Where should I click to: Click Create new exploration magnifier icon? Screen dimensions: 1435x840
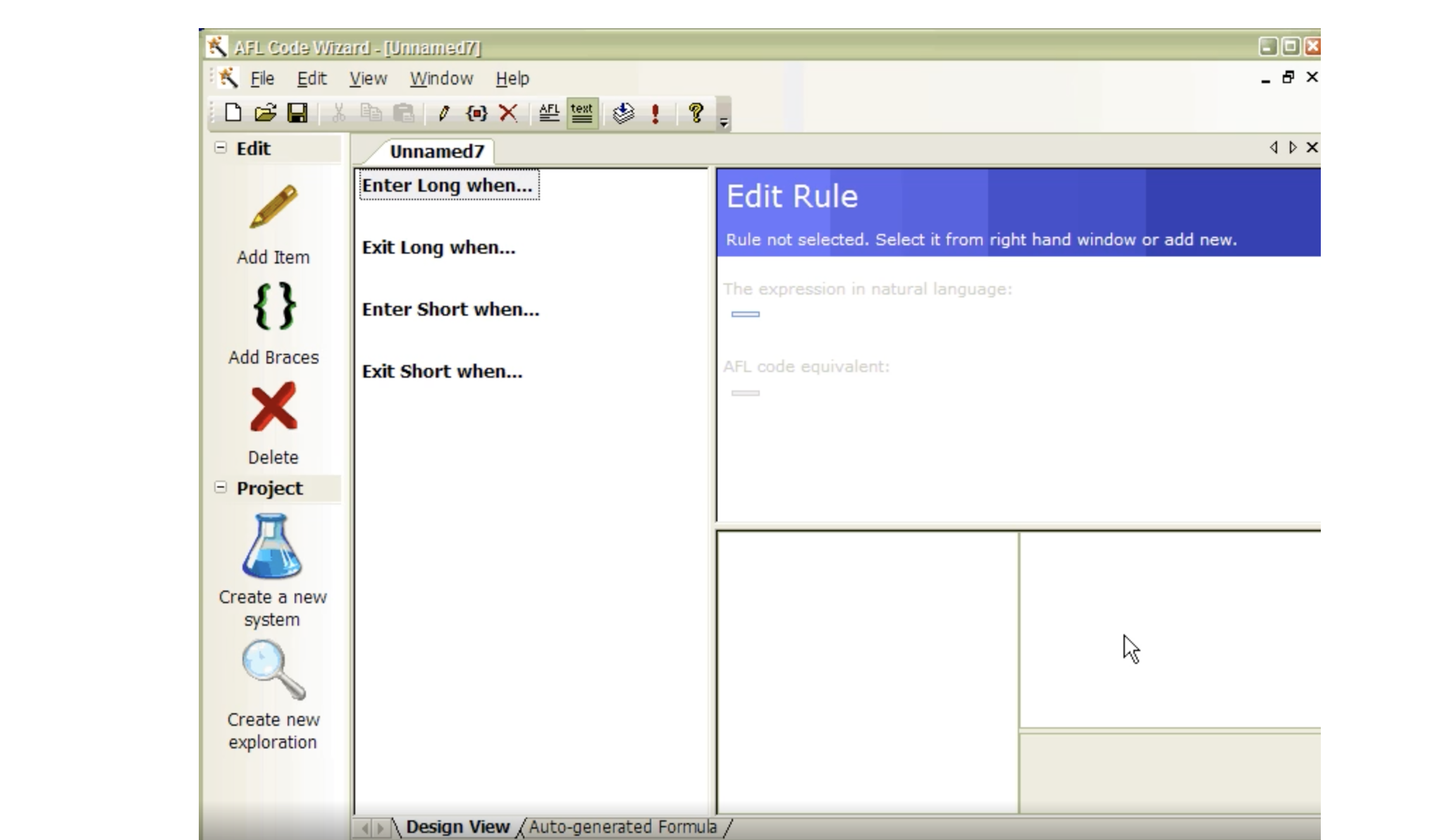[x=273, y=669]
